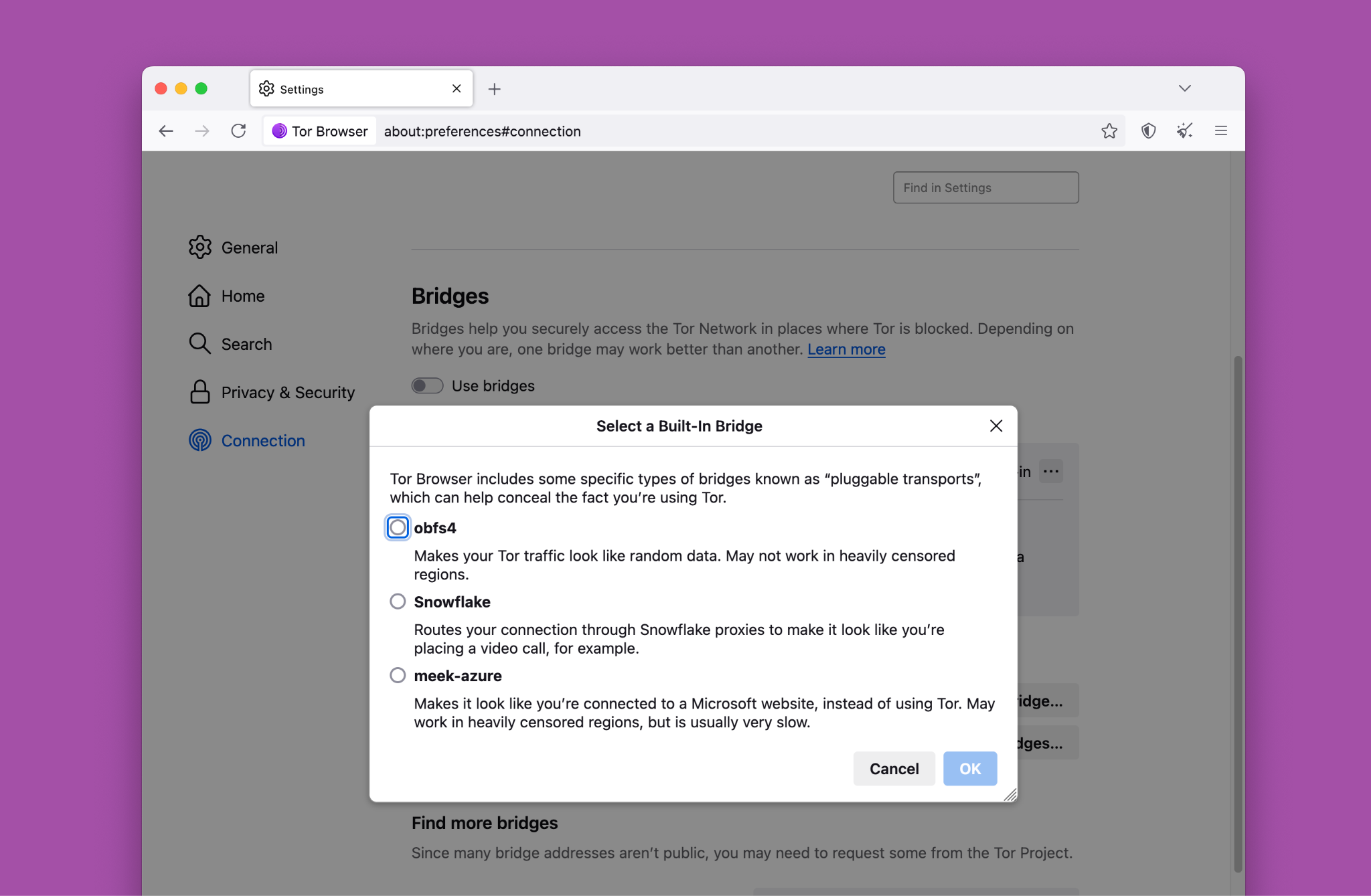Open a new tab with plus icon
The image size is (1371, 896).
click(494, 89)
